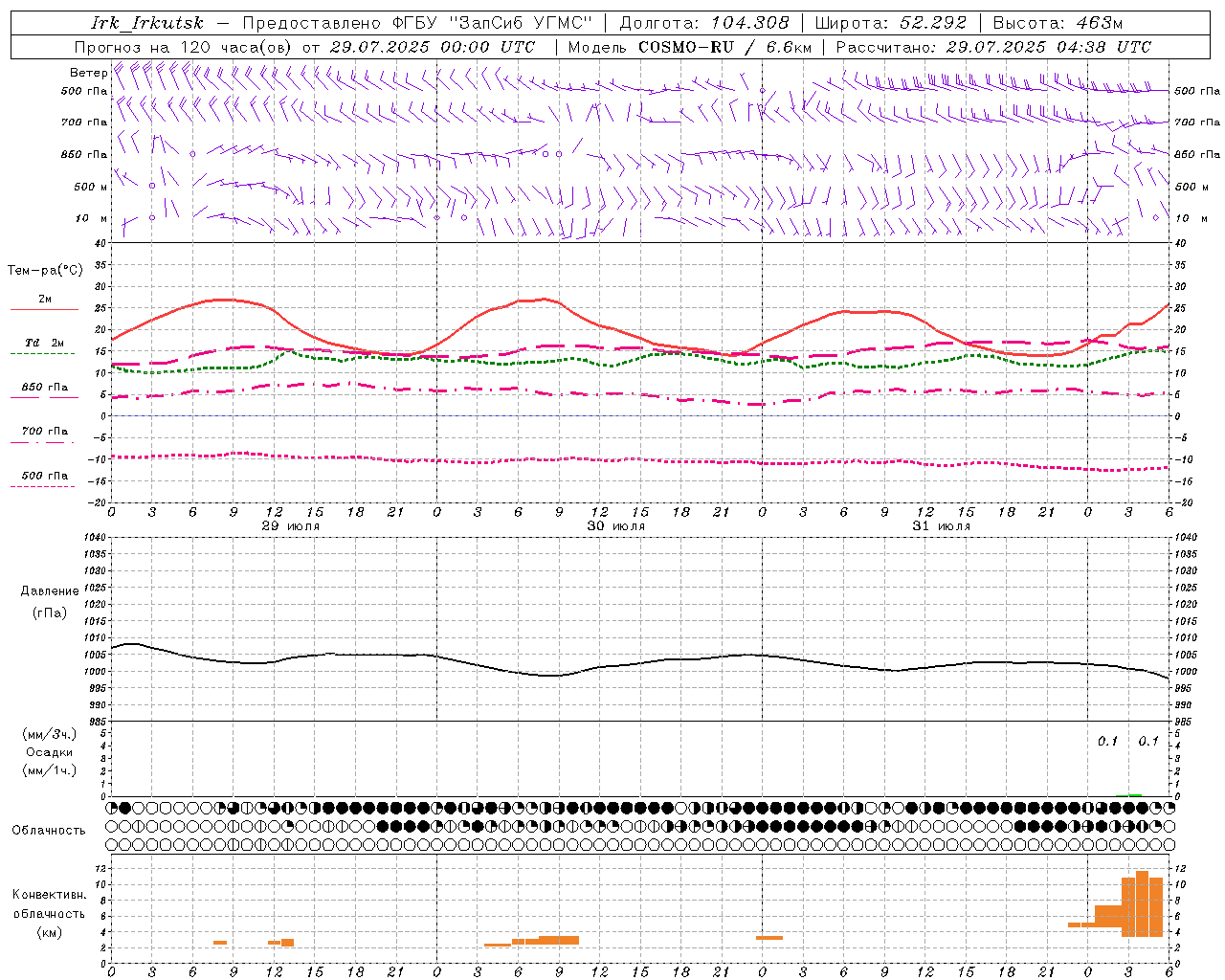
Task: Click dashed line sample under Td 2м
Action: point(43,353)
